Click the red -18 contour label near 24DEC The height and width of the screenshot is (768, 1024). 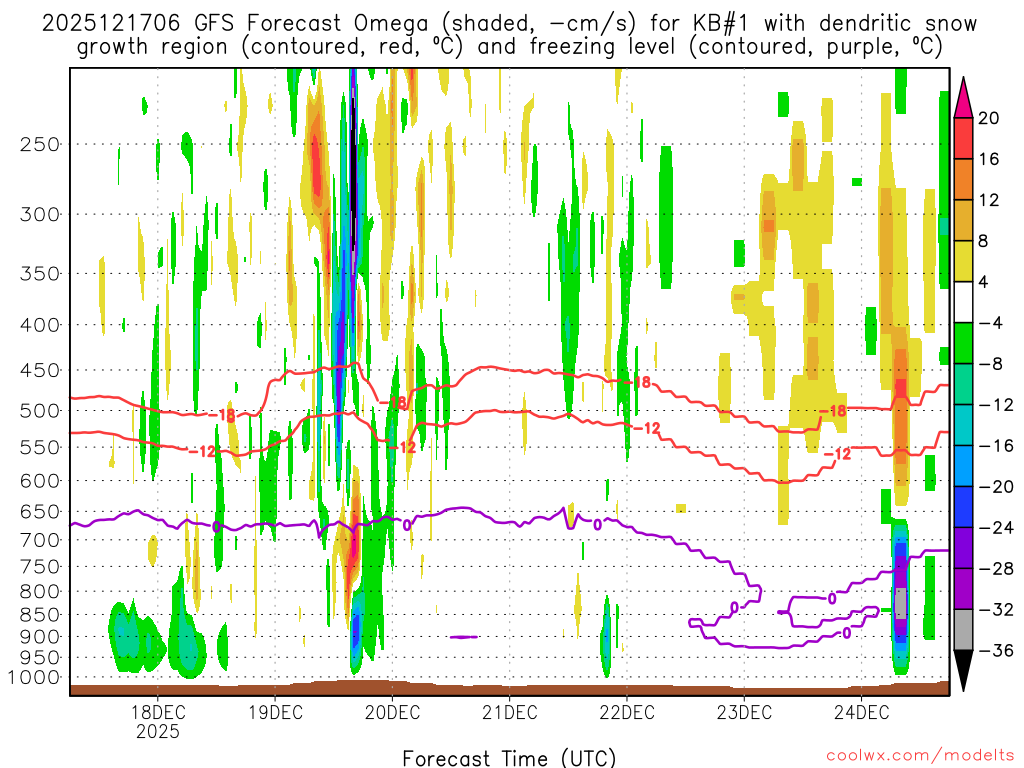(x=833, y=411)
